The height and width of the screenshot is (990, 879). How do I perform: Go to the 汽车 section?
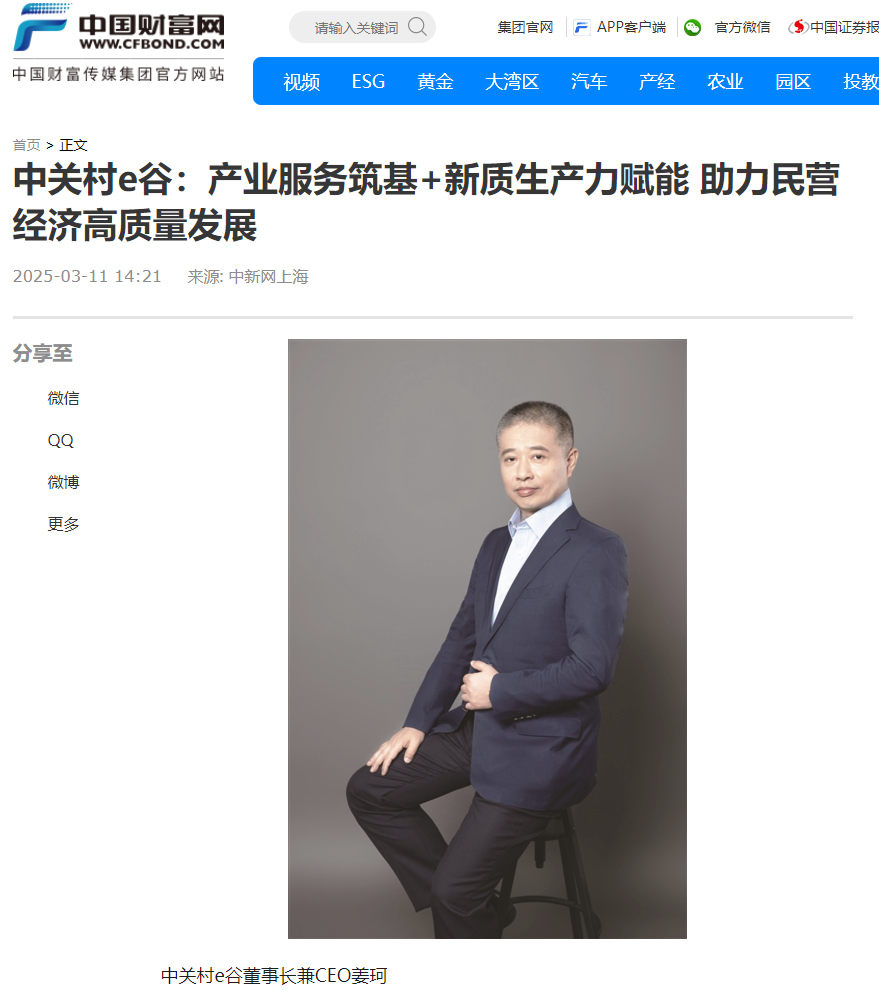point(589,81)
